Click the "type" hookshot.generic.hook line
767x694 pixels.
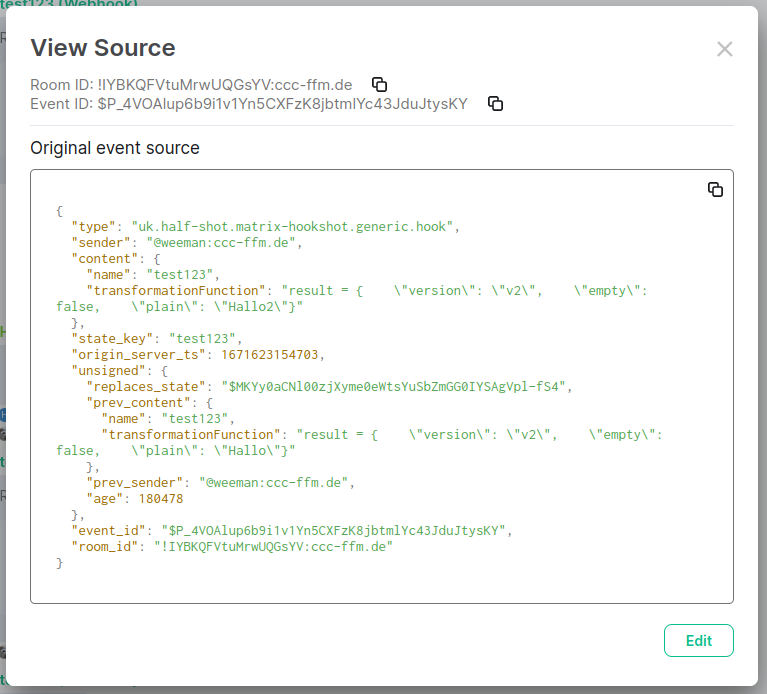266,227
